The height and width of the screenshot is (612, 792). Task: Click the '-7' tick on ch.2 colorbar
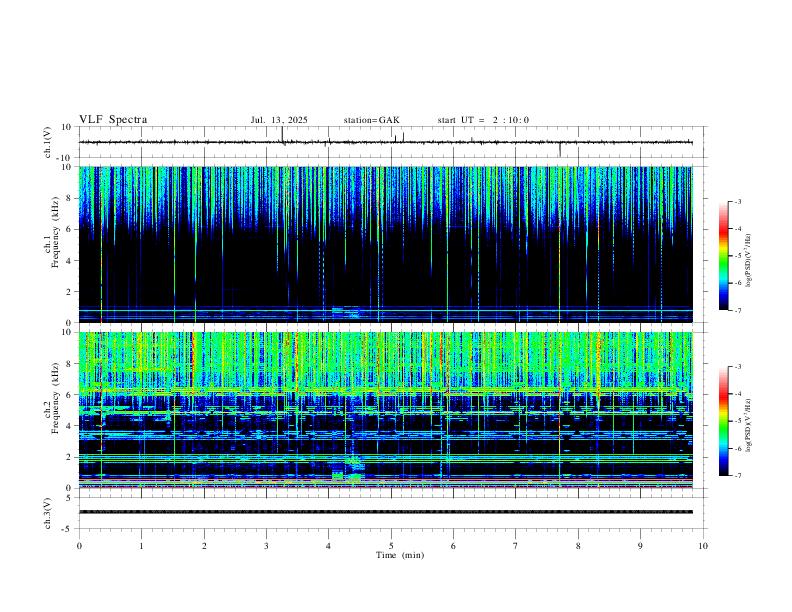(737, 475)
